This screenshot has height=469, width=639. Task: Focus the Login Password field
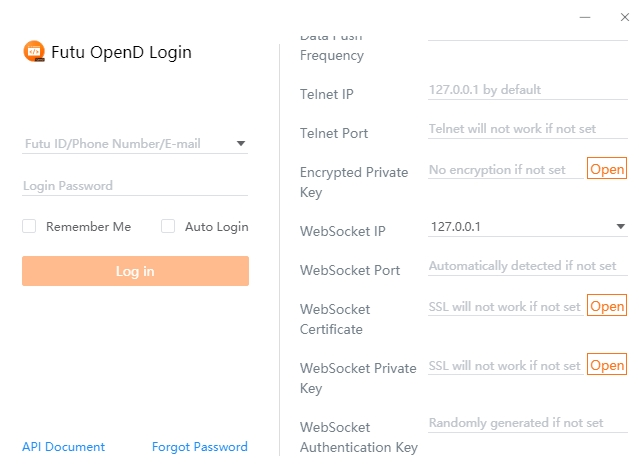[134, 186]
